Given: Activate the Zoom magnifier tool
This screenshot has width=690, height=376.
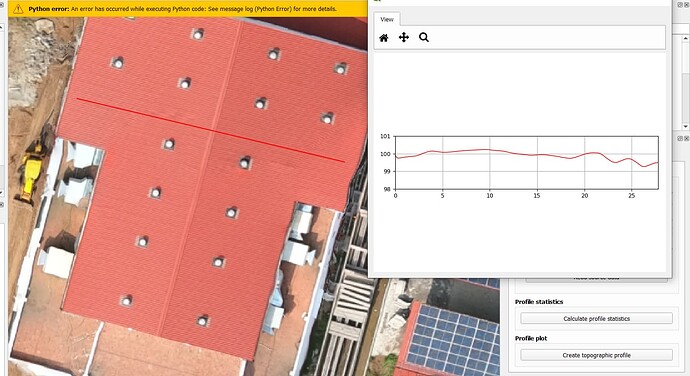Looking at the screenshot, I should [x=424, y=37].
